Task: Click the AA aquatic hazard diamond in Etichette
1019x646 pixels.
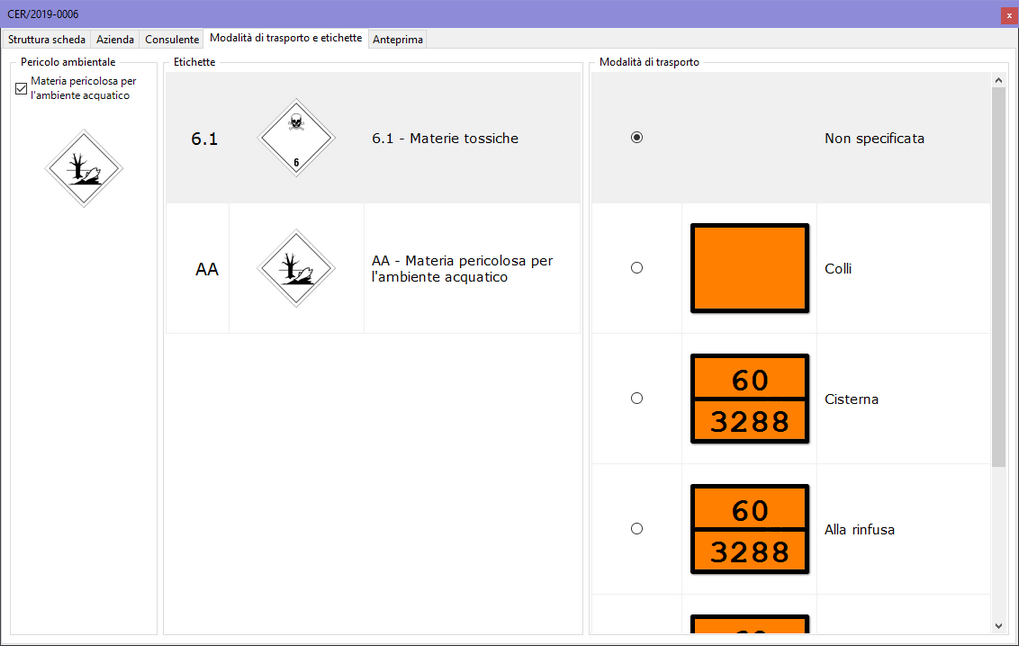Action: pos(296,268)
